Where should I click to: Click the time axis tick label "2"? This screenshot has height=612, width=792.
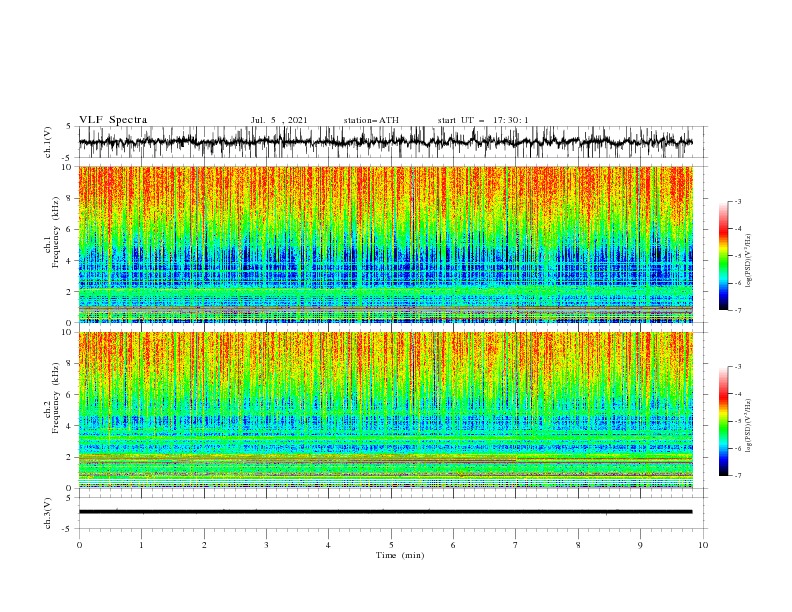point(204,545)
